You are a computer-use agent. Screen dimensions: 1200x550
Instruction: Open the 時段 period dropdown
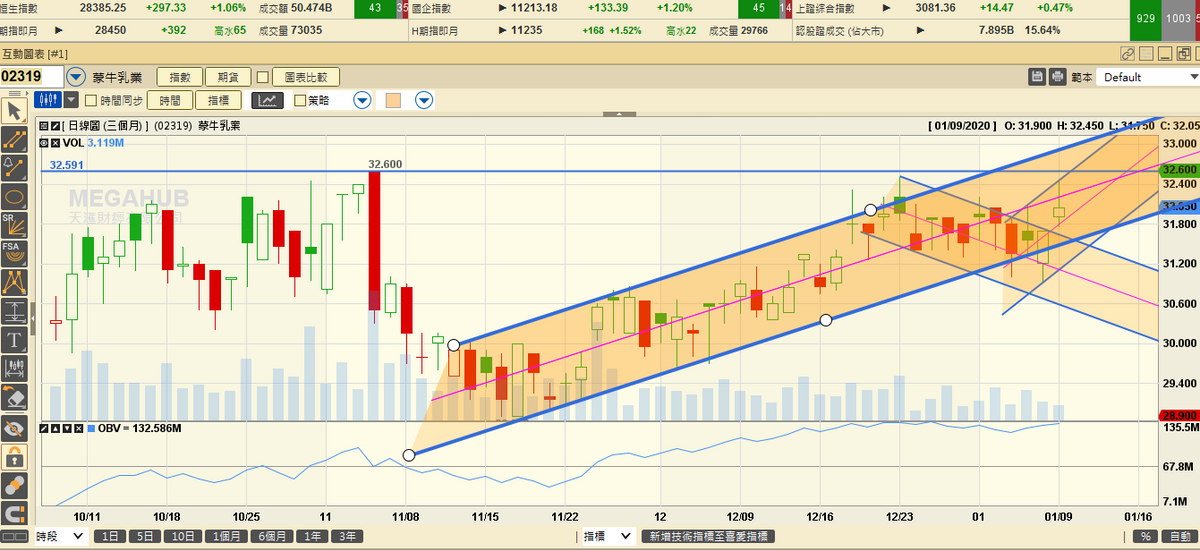click(60, 537)
